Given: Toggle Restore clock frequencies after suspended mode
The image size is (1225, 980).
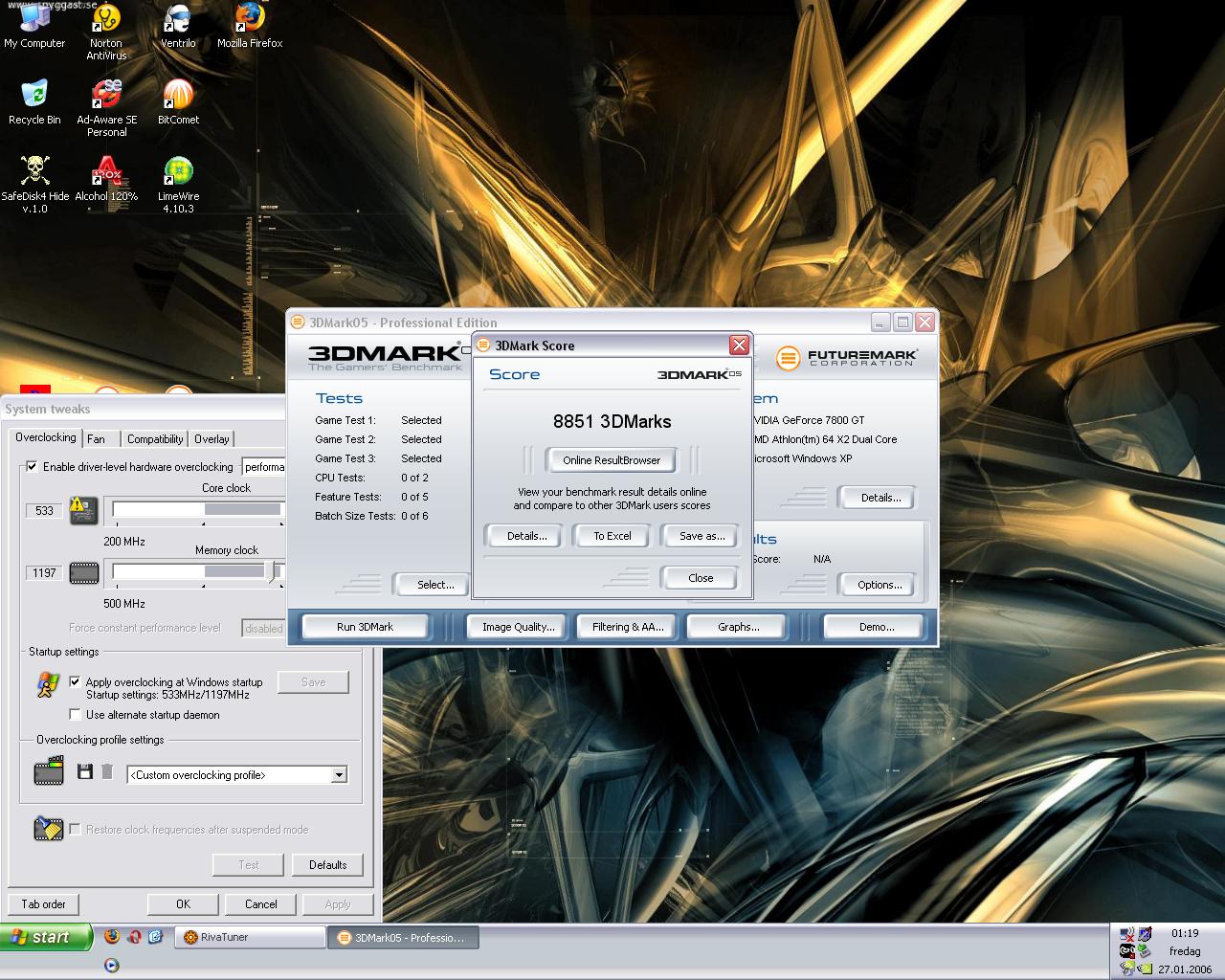Looking at the screenshot, I should 75,829.
